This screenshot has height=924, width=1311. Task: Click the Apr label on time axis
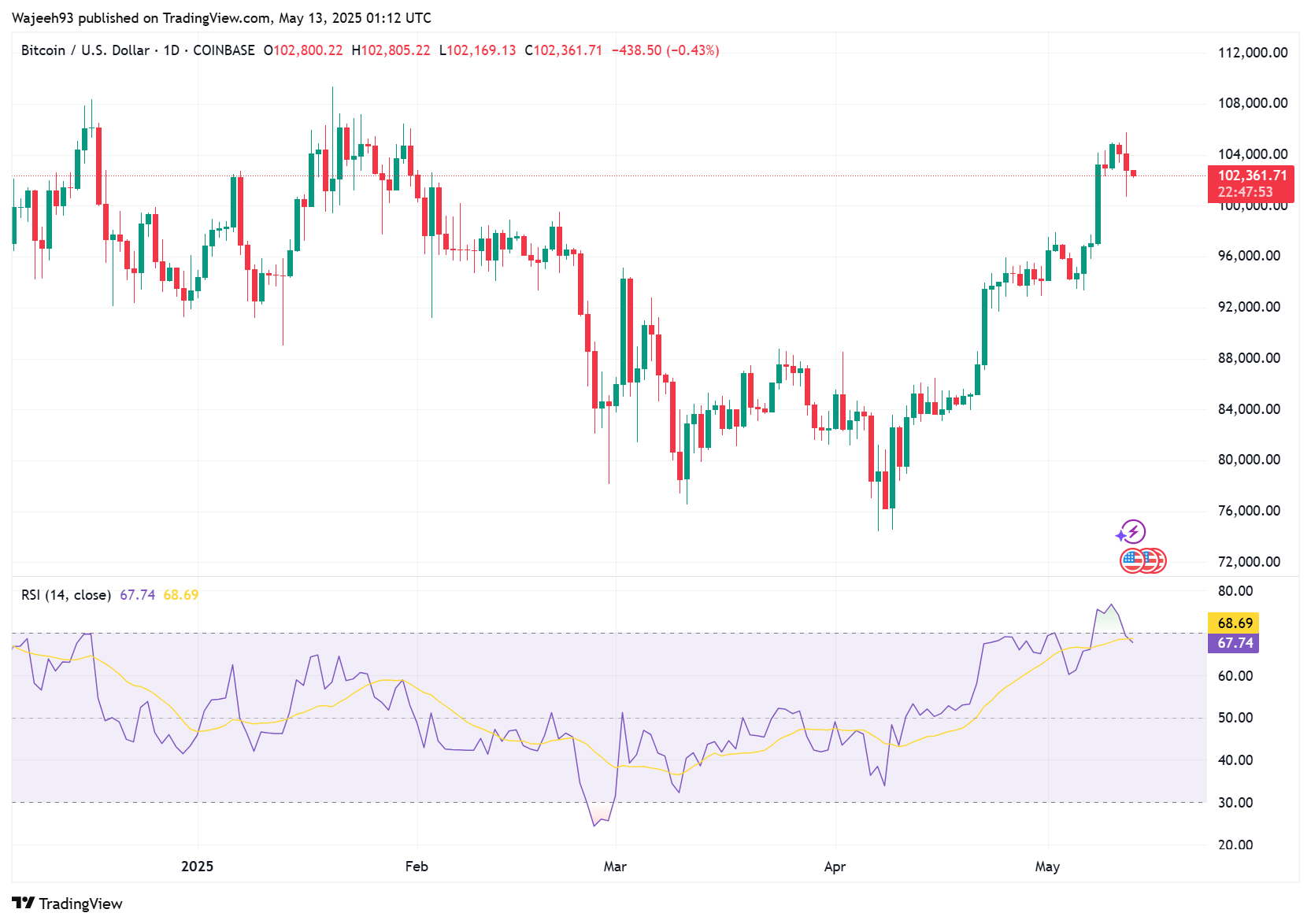point(835,866)
